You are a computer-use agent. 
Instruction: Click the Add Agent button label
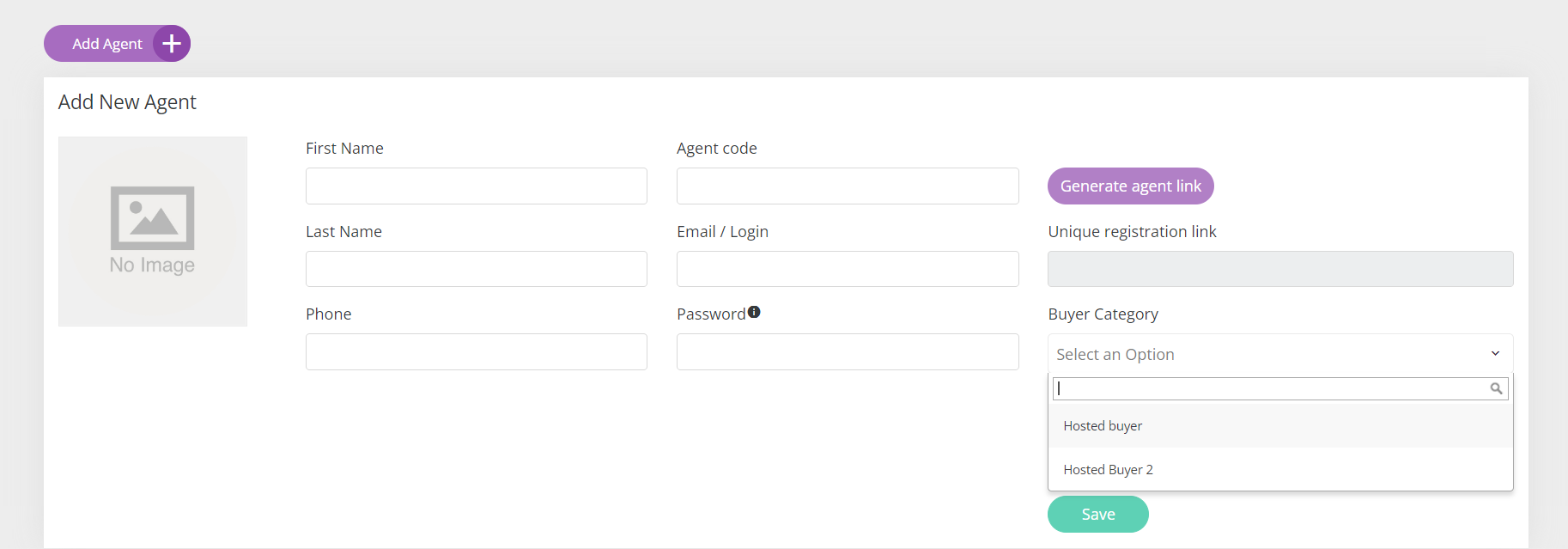(107, 44)
